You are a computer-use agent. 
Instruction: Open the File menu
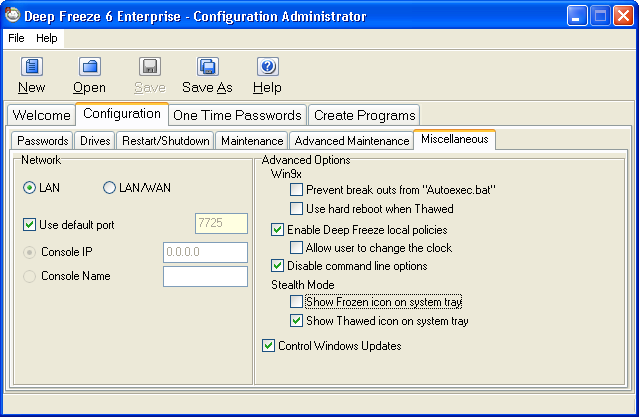(x=16, y=38)
